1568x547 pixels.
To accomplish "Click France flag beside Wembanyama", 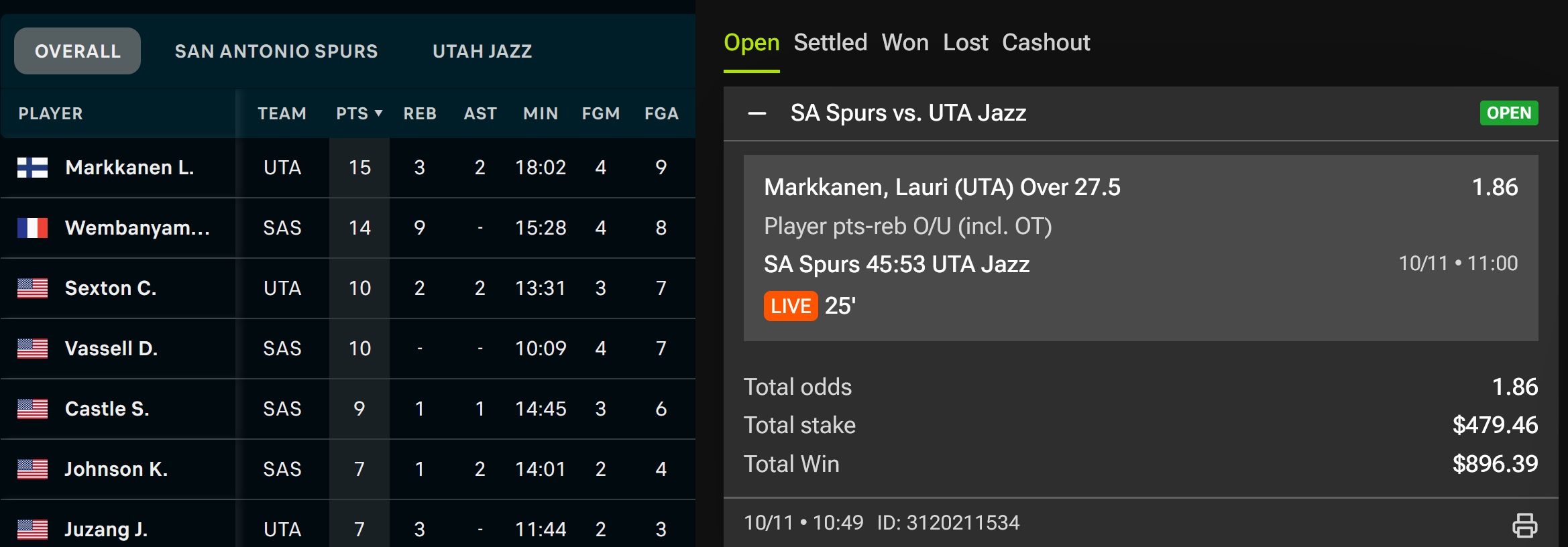I will coord(32,228).
